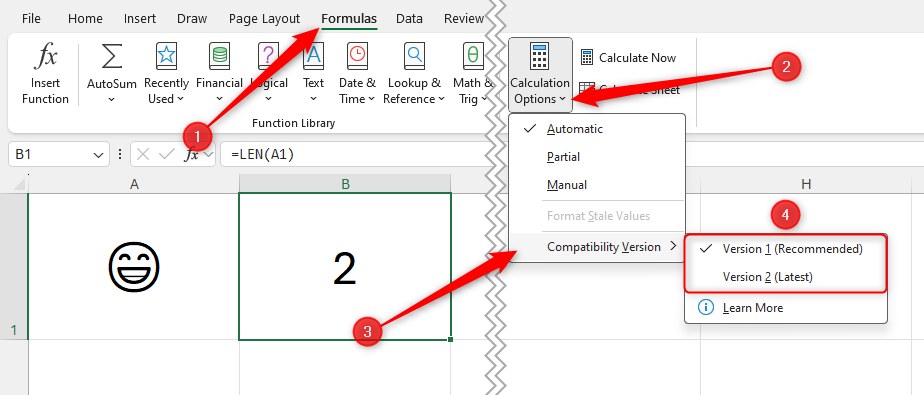The image size is (924, 395).
Task: Open Lookup & Reference functions icon
Action: tap(414, 57)
